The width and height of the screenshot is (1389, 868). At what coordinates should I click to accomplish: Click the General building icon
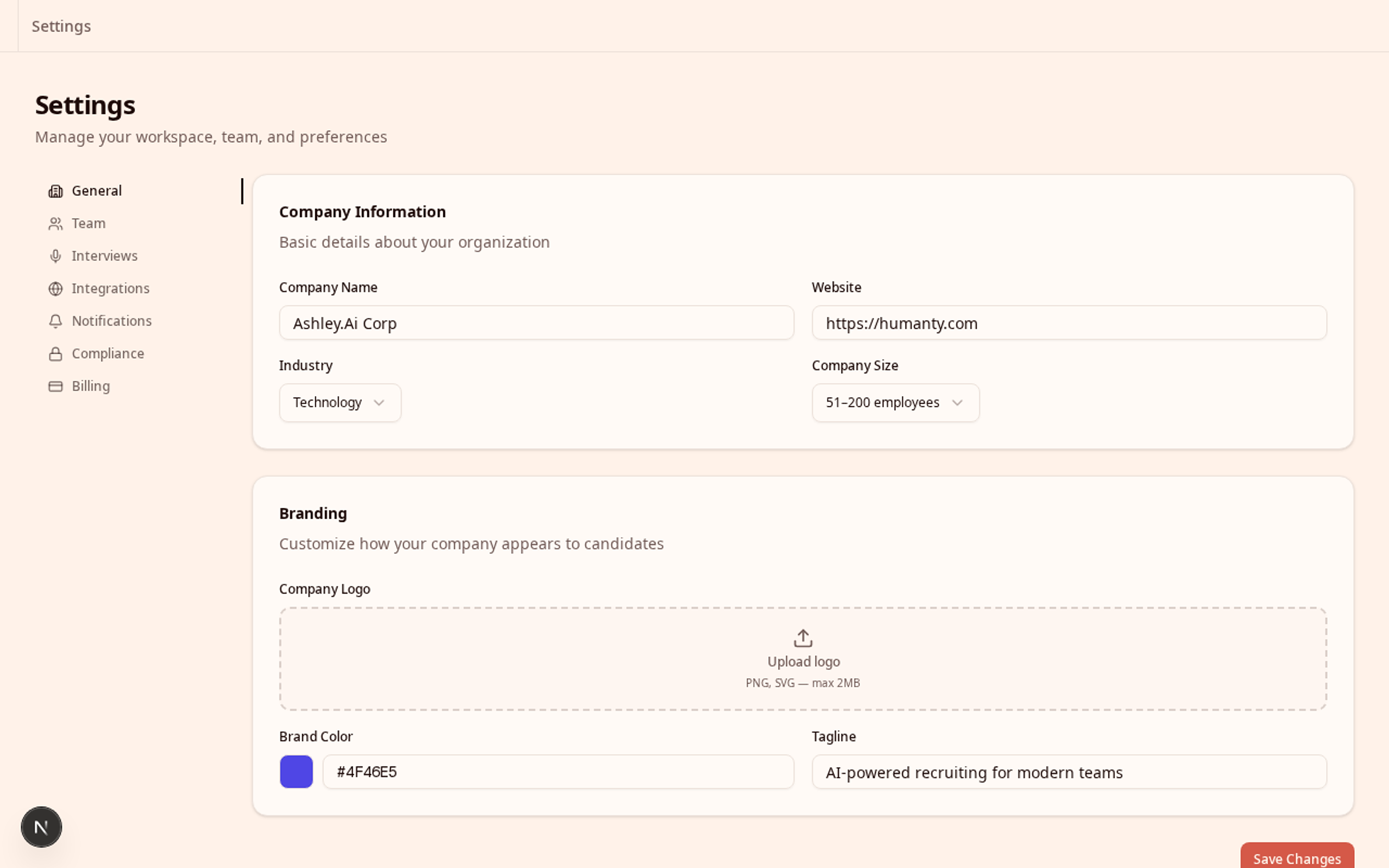[55, 191]
